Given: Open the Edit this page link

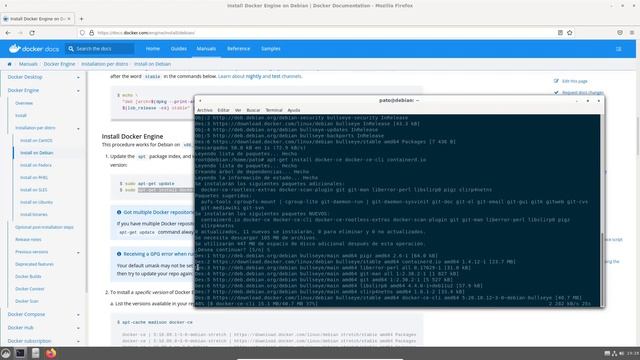Looking at the screenshot, I should pos(575,81).
